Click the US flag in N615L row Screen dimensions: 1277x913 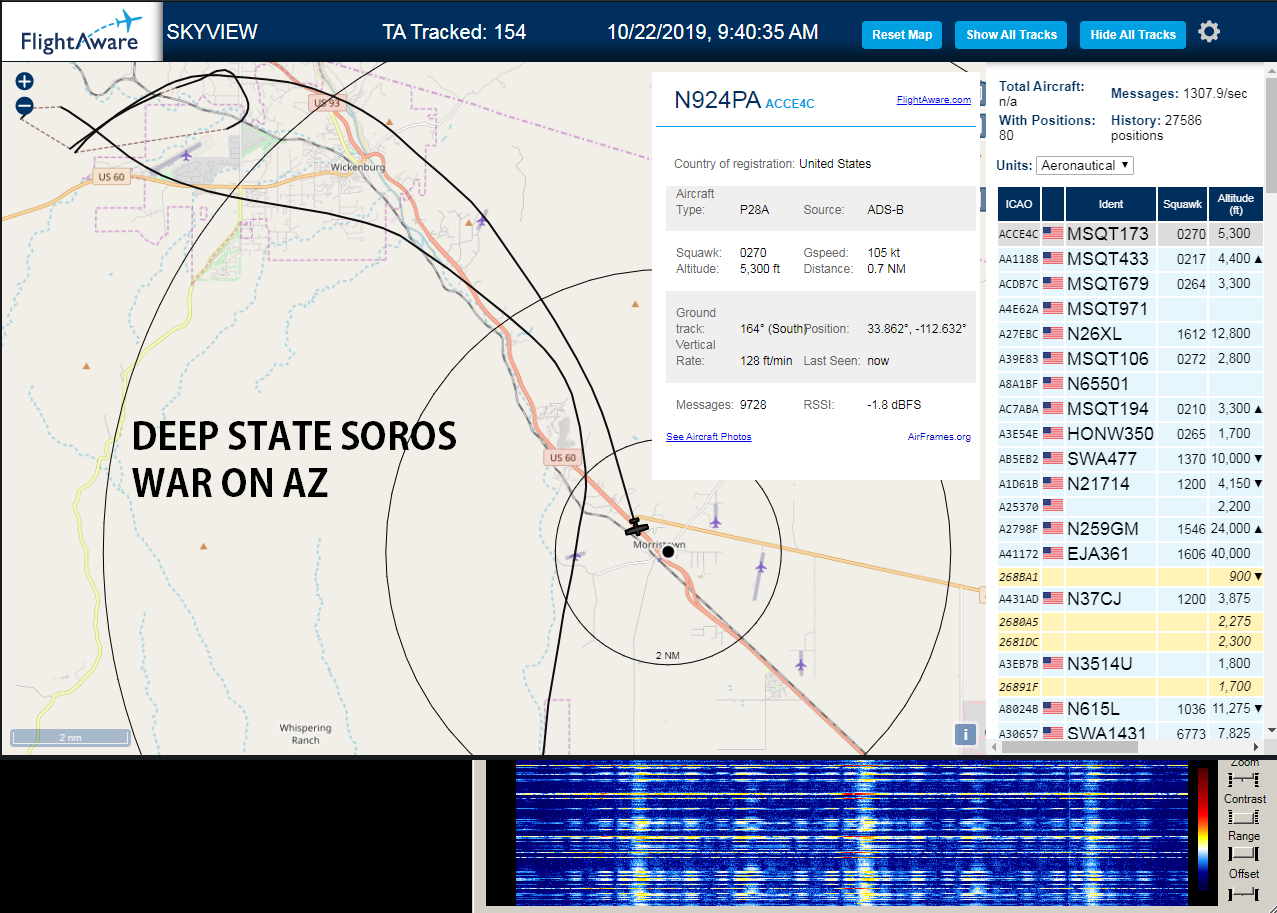[x=1053, y=709]
